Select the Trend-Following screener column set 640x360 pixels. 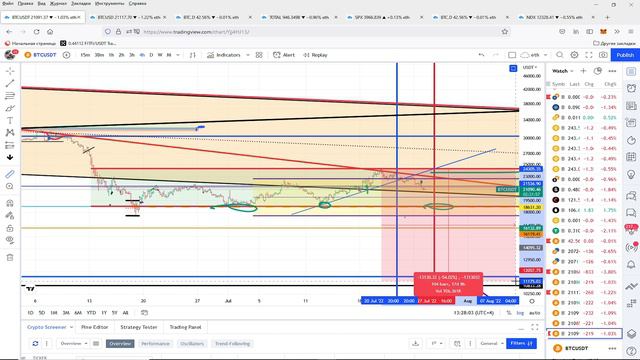(x=232, y=343)
